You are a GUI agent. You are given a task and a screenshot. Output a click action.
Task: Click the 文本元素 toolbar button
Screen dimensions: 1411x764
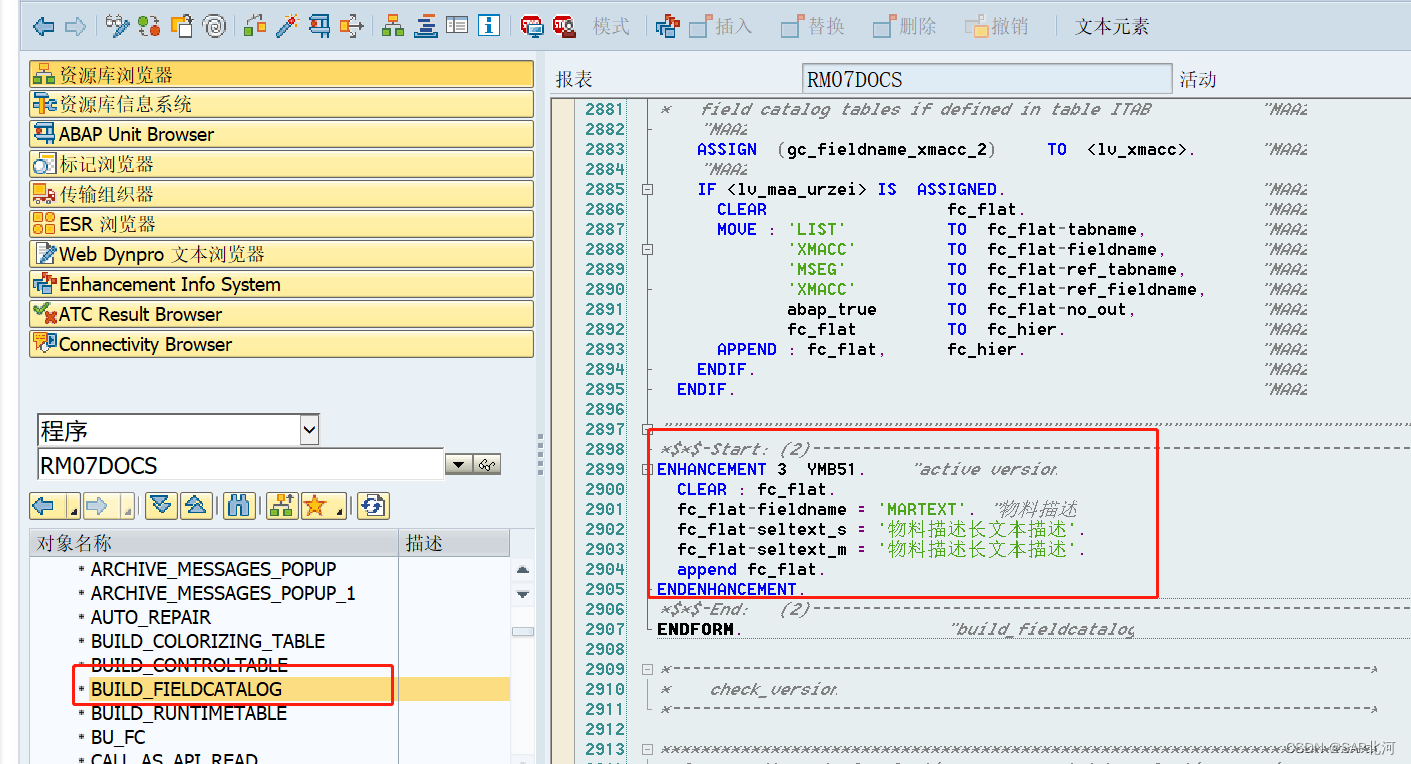[x=1112, y=27]
